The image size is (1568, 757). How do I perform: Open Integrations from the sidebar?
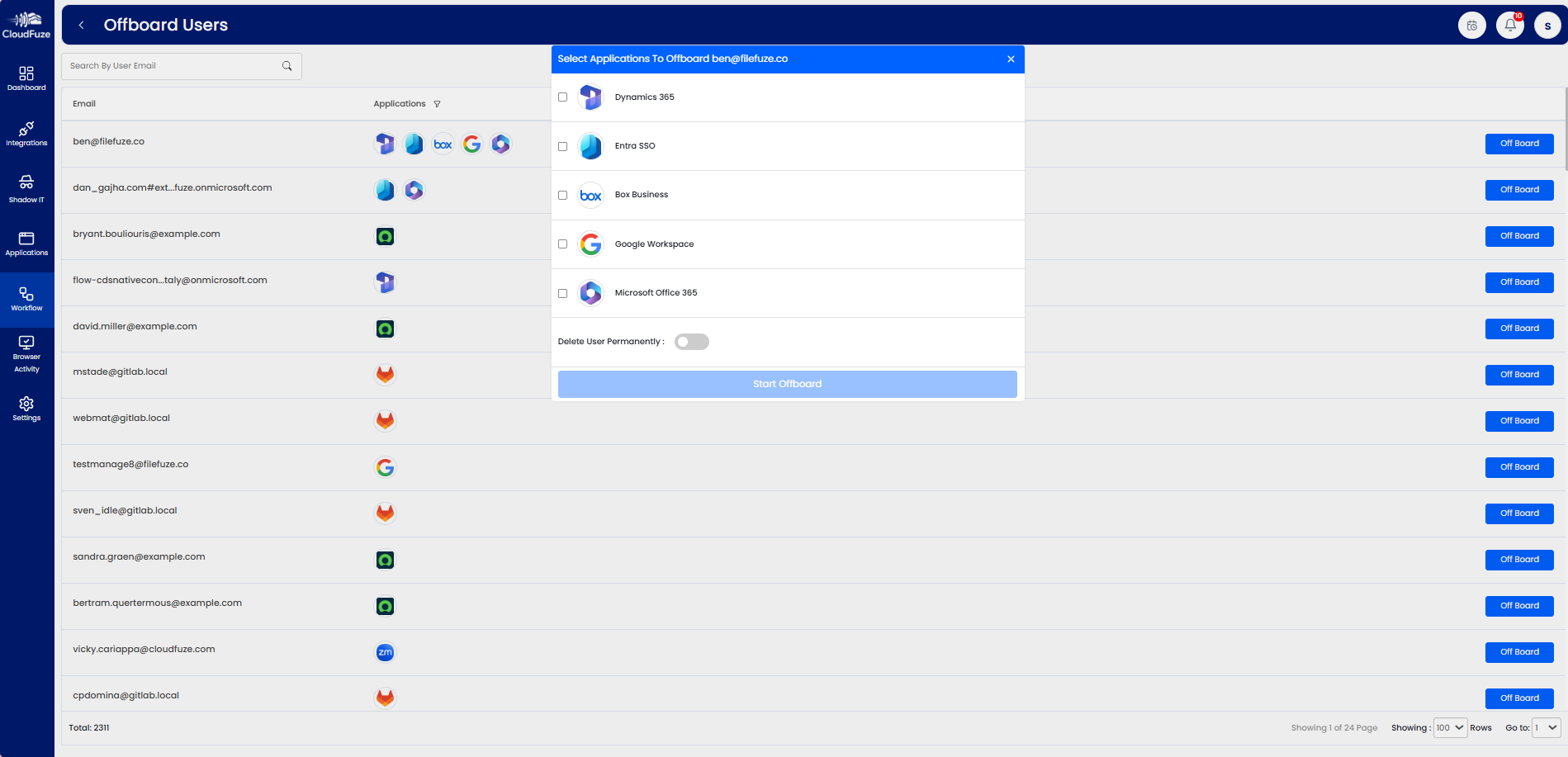[x=26, y=133]
